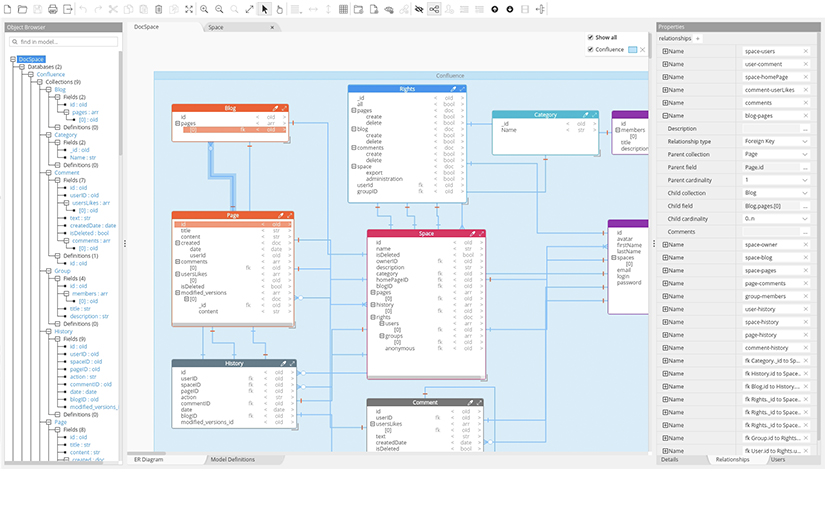Open the Parent field ellipsis button

pos(805,167)
